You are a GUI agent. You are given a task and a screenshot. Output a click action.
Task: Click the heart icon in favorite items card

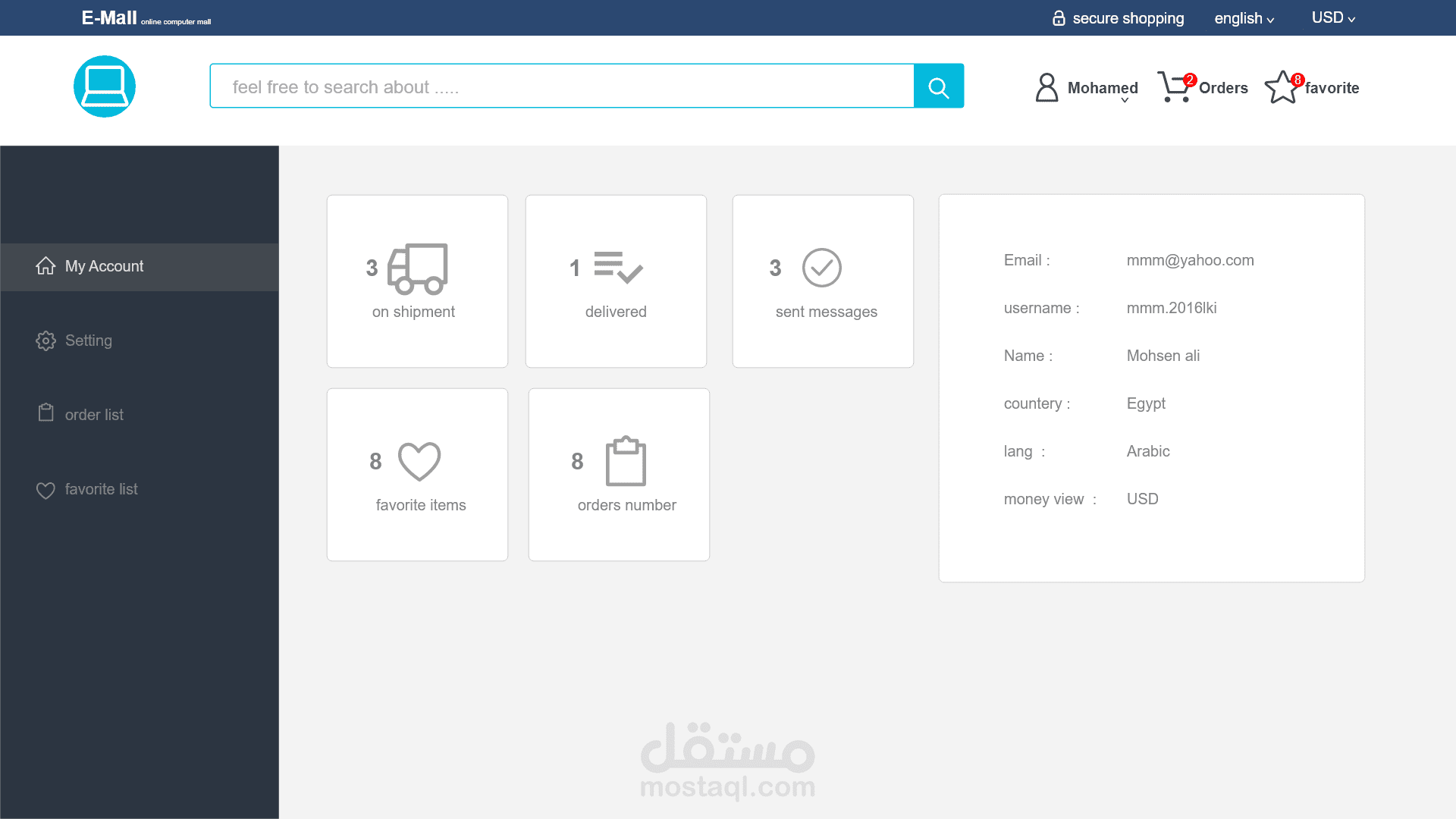pyautogui.click(x=419, y=461)
